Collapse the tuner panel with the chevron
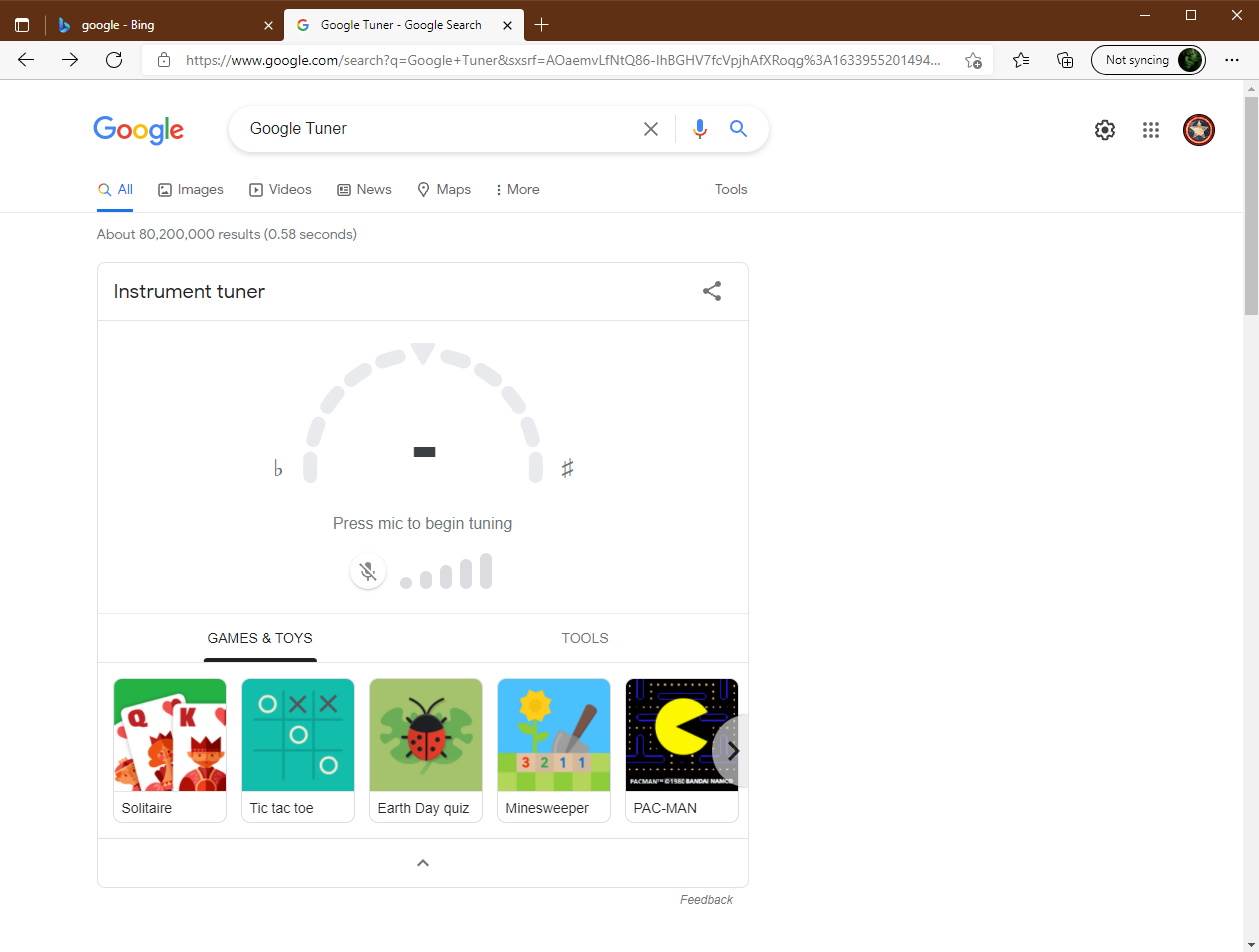The image size is (1259, 952). 423,862
